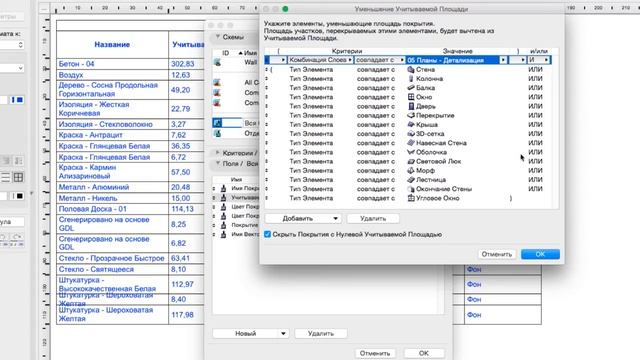
Task: Confirm with the blue OK button
Action: pyautogui.click(x=540, y=254)
